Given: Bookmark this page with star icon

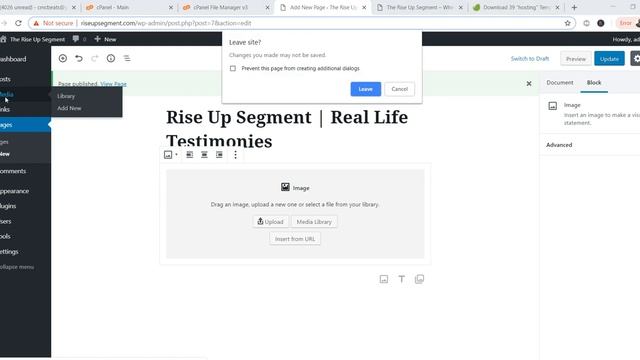Looking at the screenshot, I should [567, 23].
